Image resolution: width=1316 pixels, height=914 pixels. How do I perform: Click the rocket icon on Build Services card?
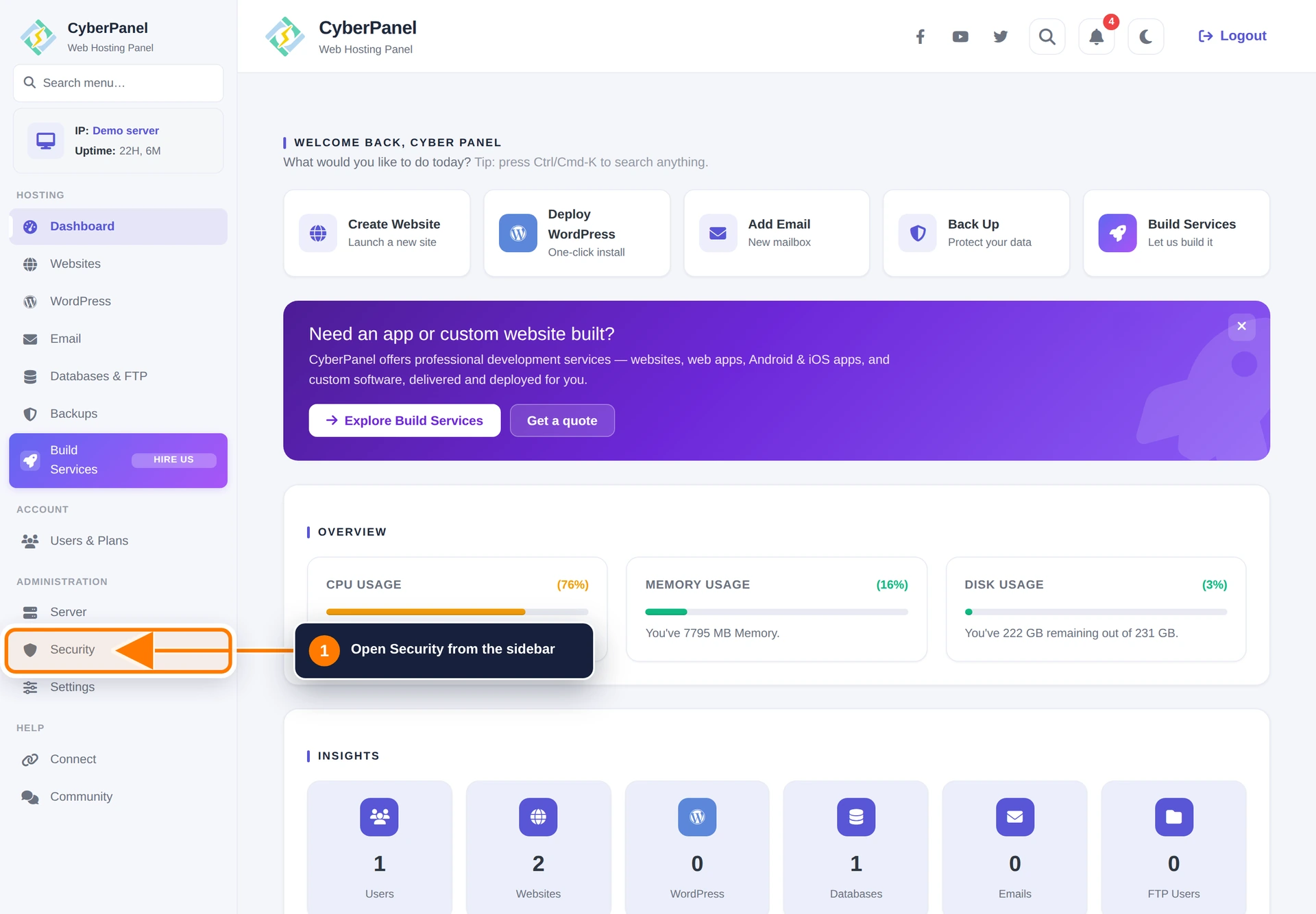(x=1117, y=233)
